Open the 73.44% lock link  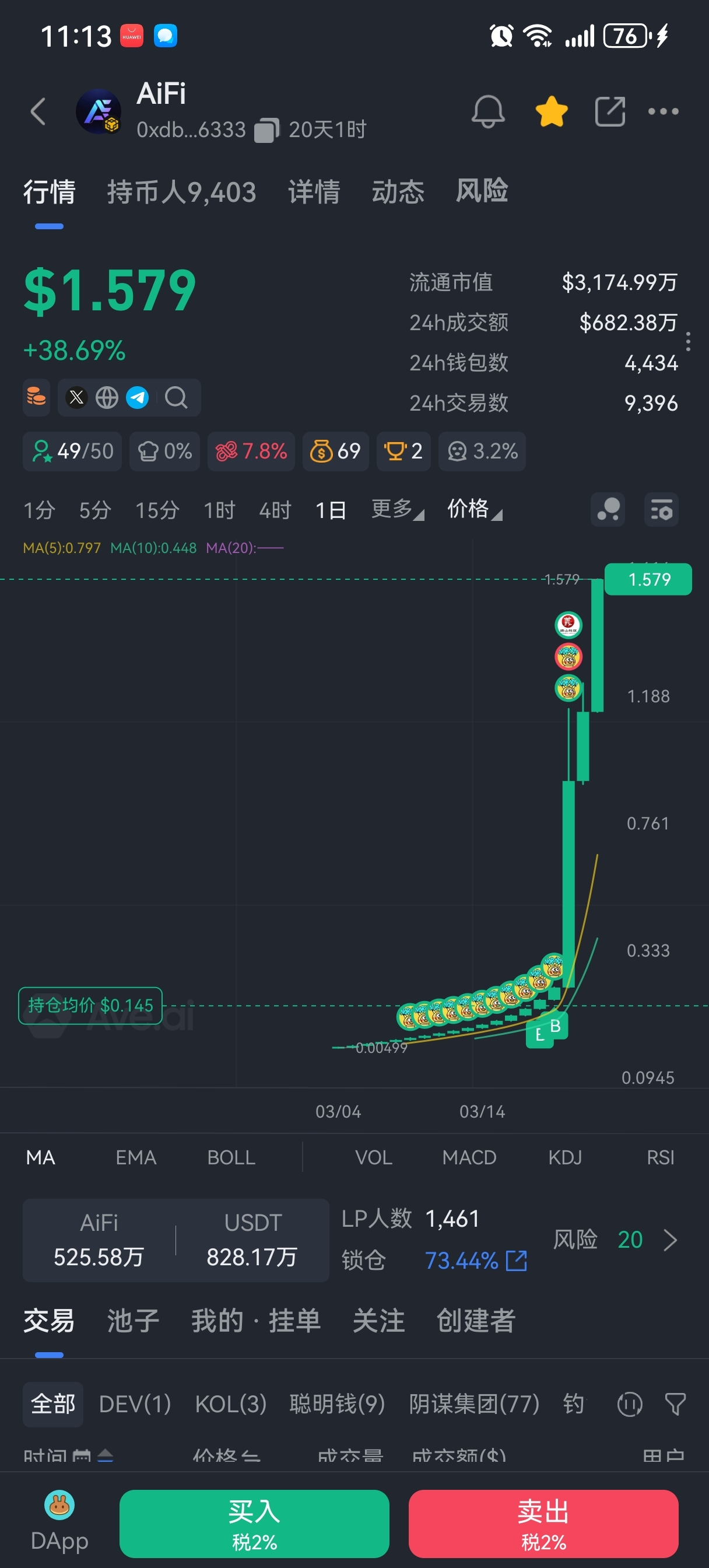[x=475, y=1260]
